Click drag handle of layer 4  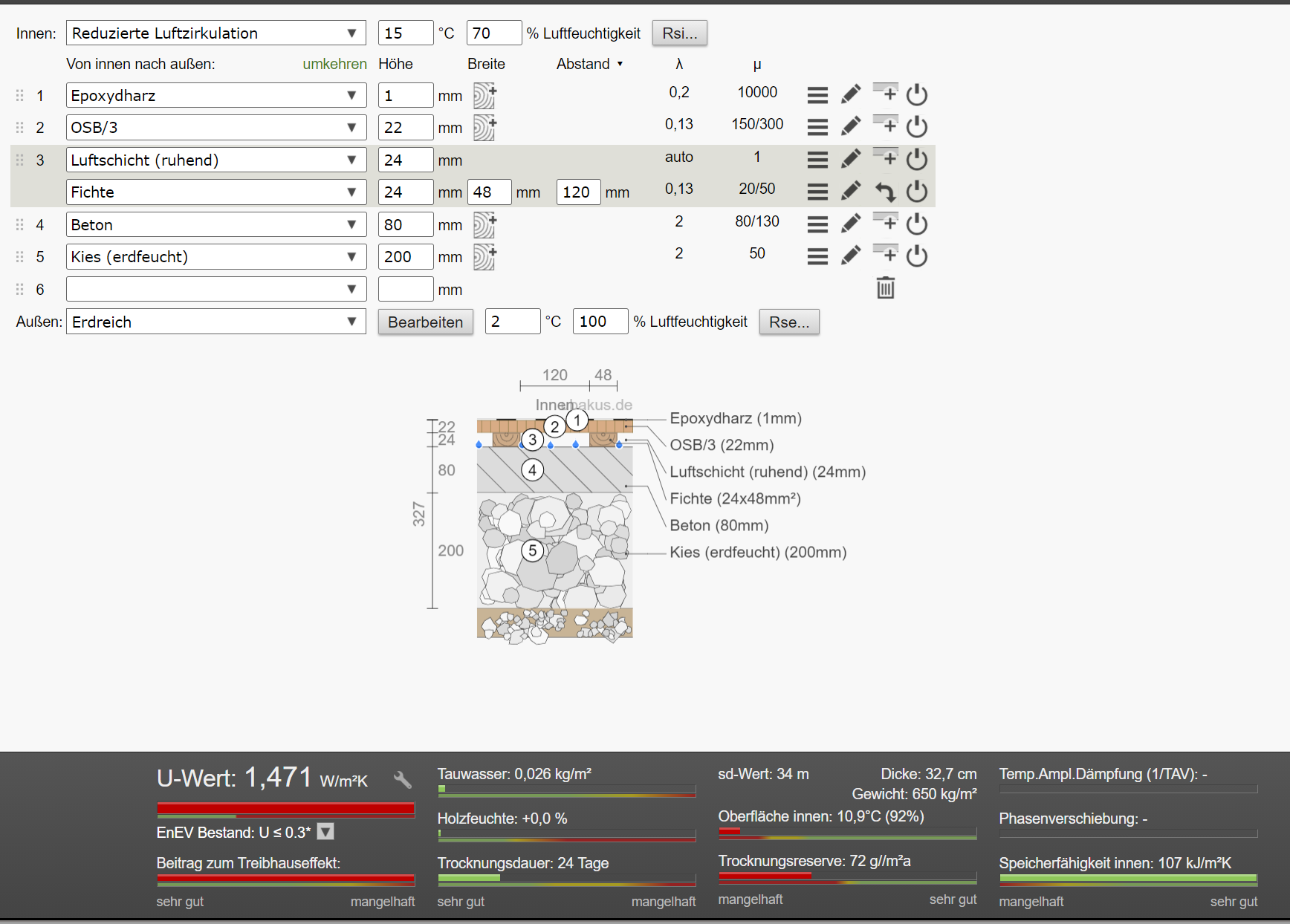[x=20, y=224]
